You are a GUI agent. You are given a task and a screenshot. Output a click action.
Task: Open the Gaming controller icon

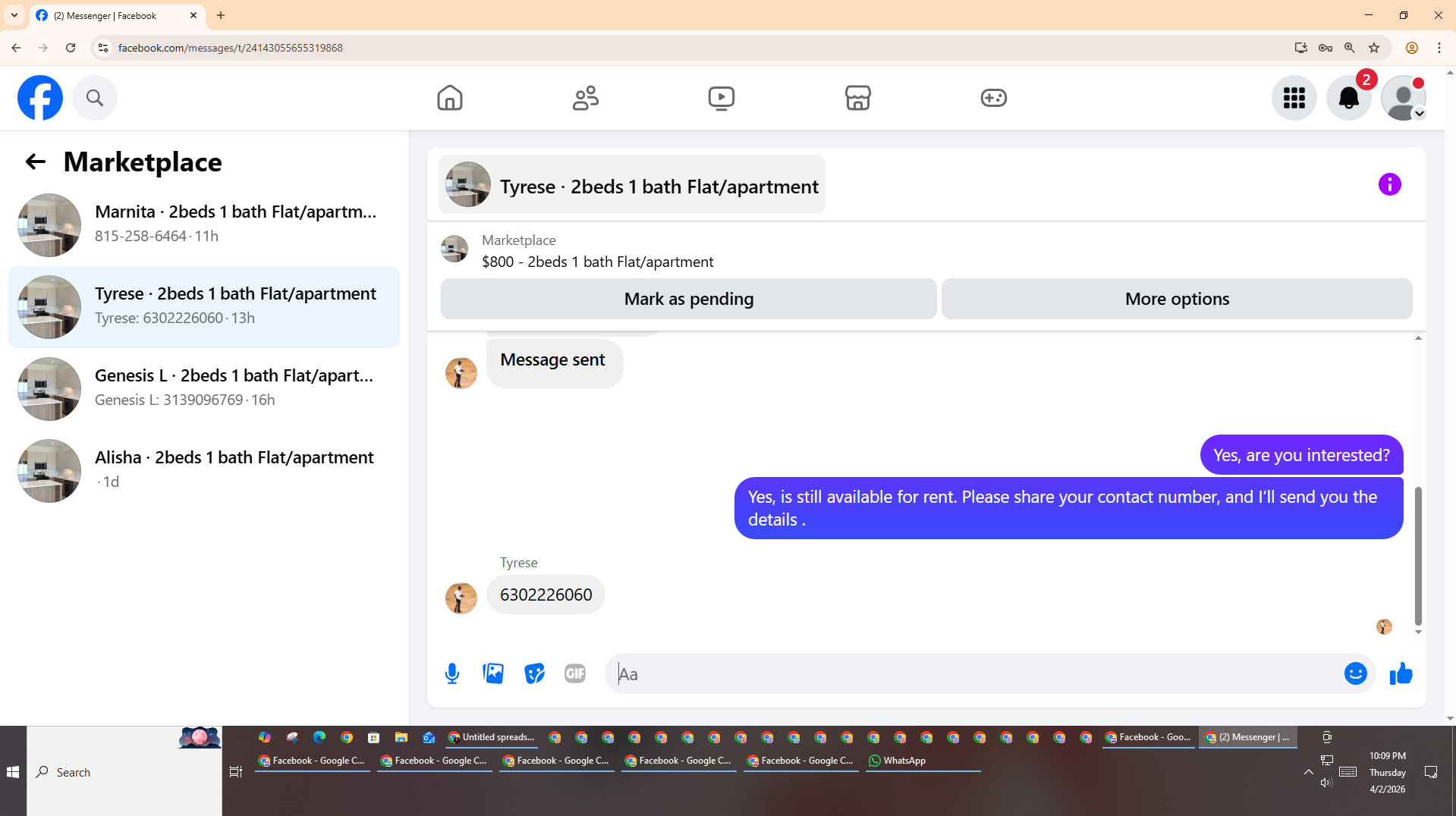pos(994,98)
